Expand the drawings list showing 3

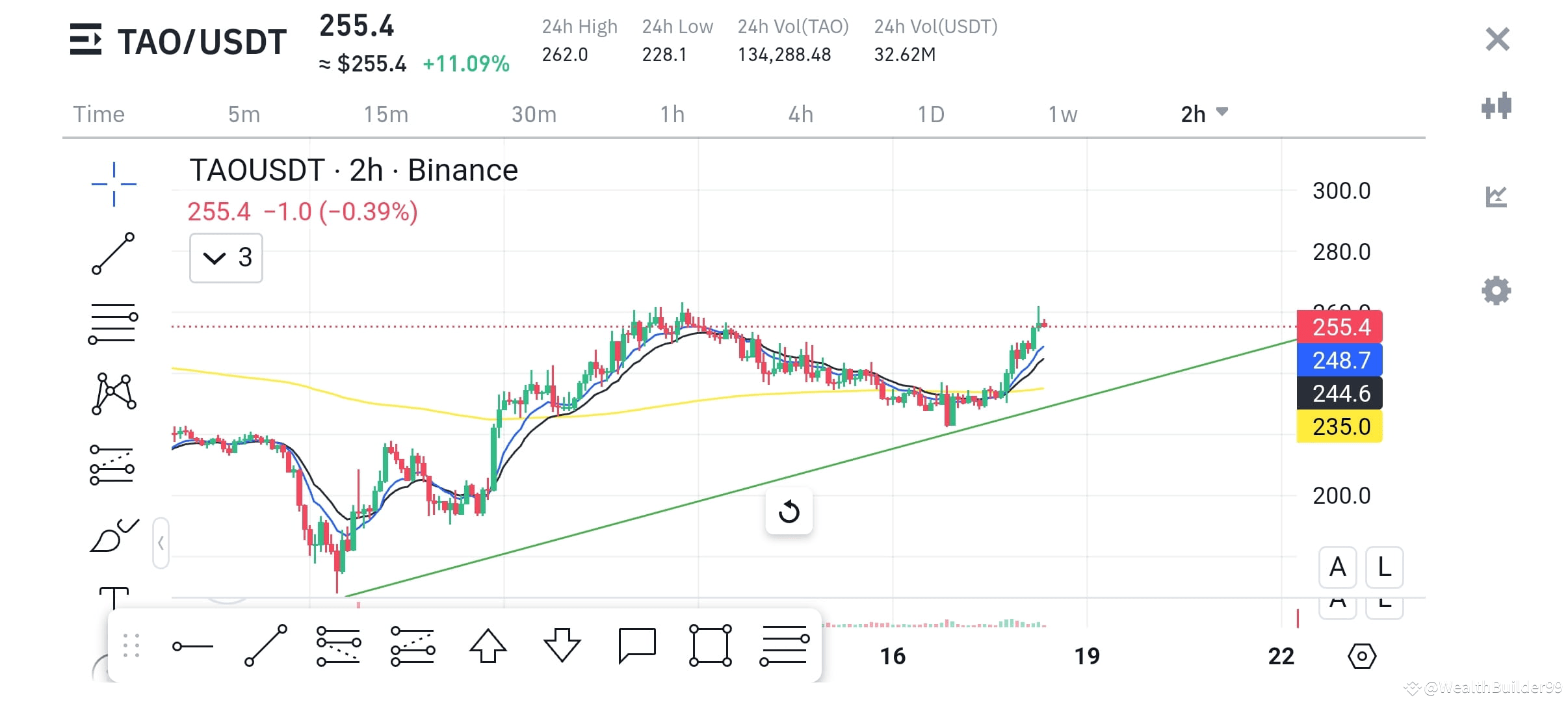coord(226,257)
